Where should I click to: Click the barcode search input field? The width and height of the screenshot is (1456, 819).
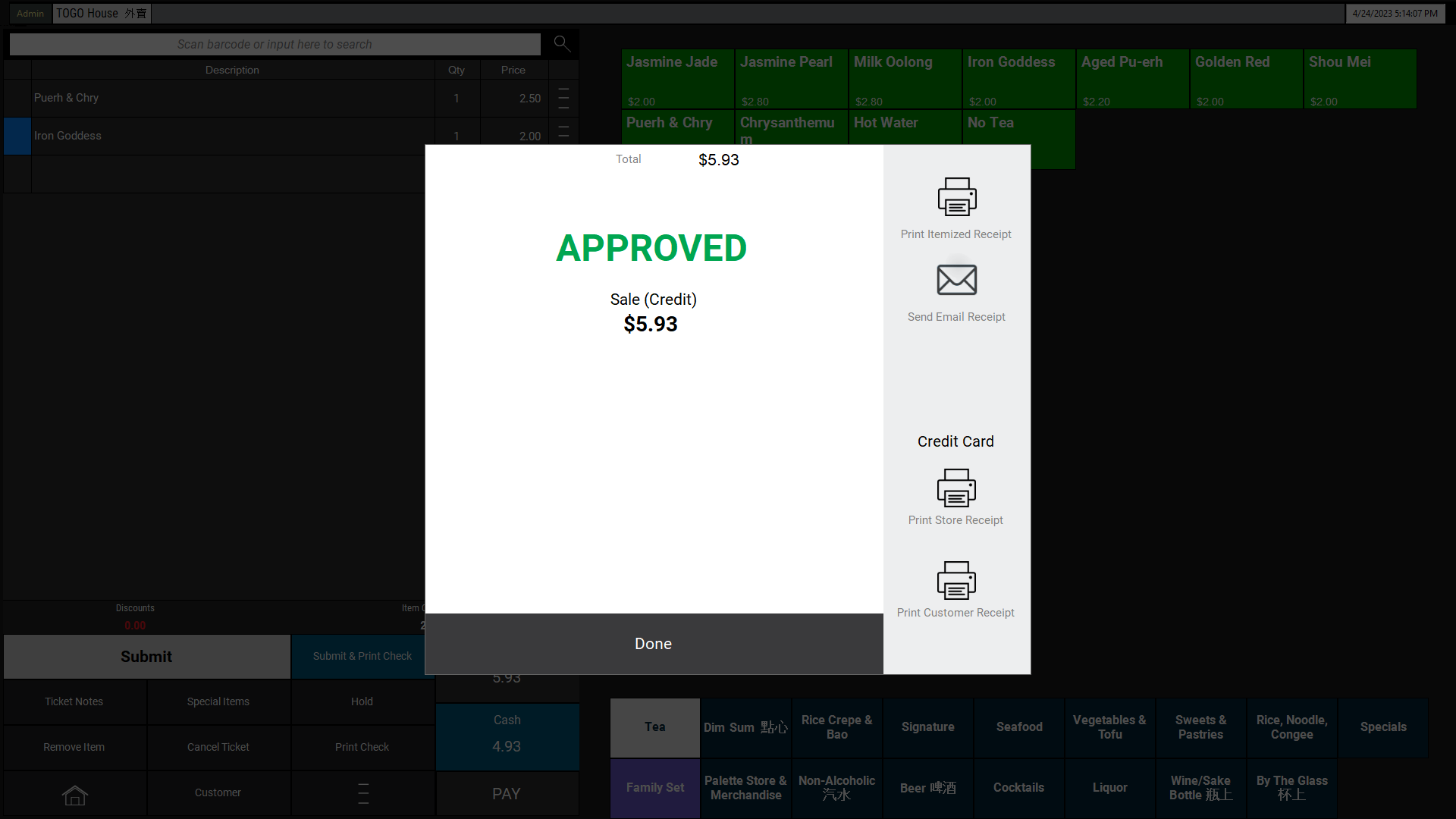[x=275, y=44]
